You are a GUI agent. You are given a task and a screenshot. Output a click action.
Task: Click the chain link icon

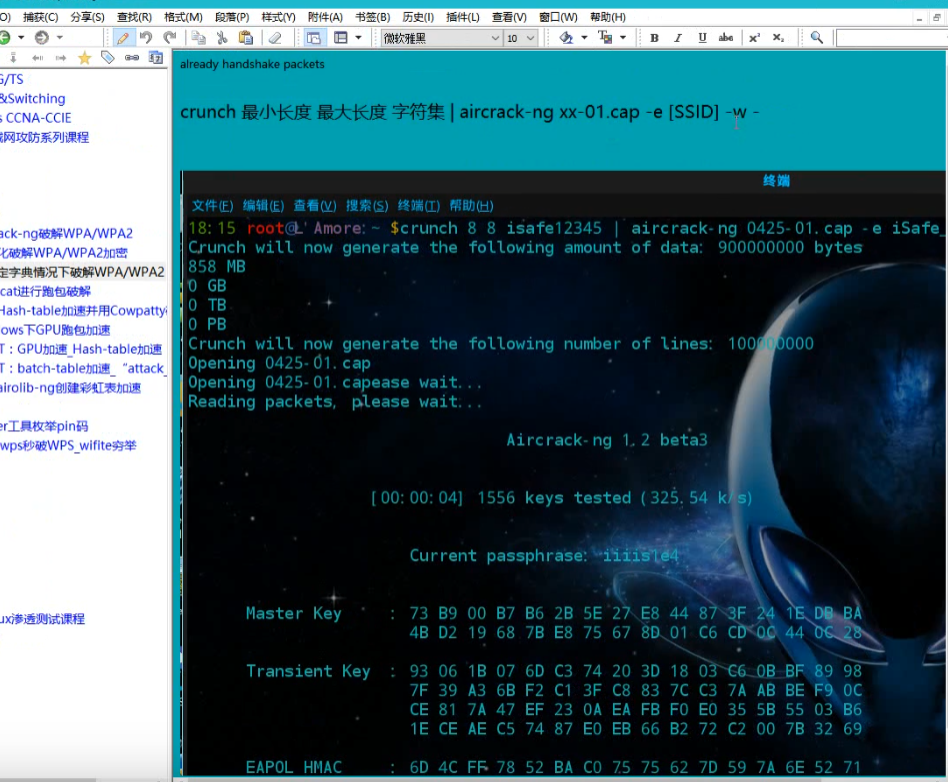132,57
